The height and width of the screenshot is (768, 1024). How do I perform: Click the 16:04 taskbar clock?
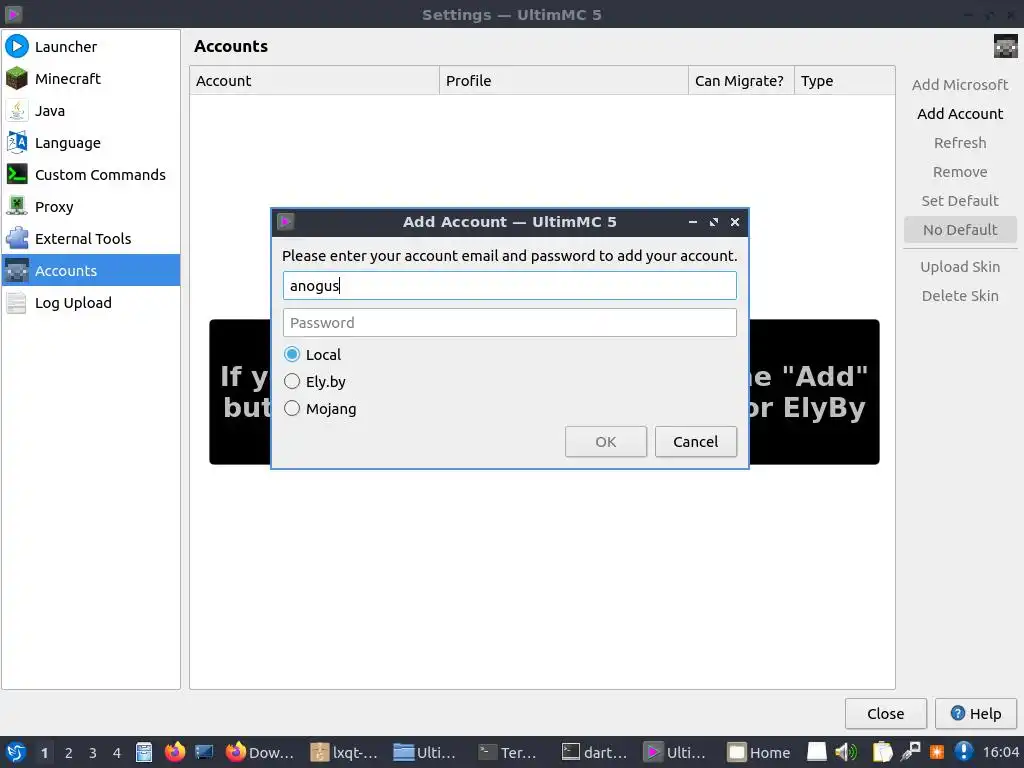point(1000,752)
